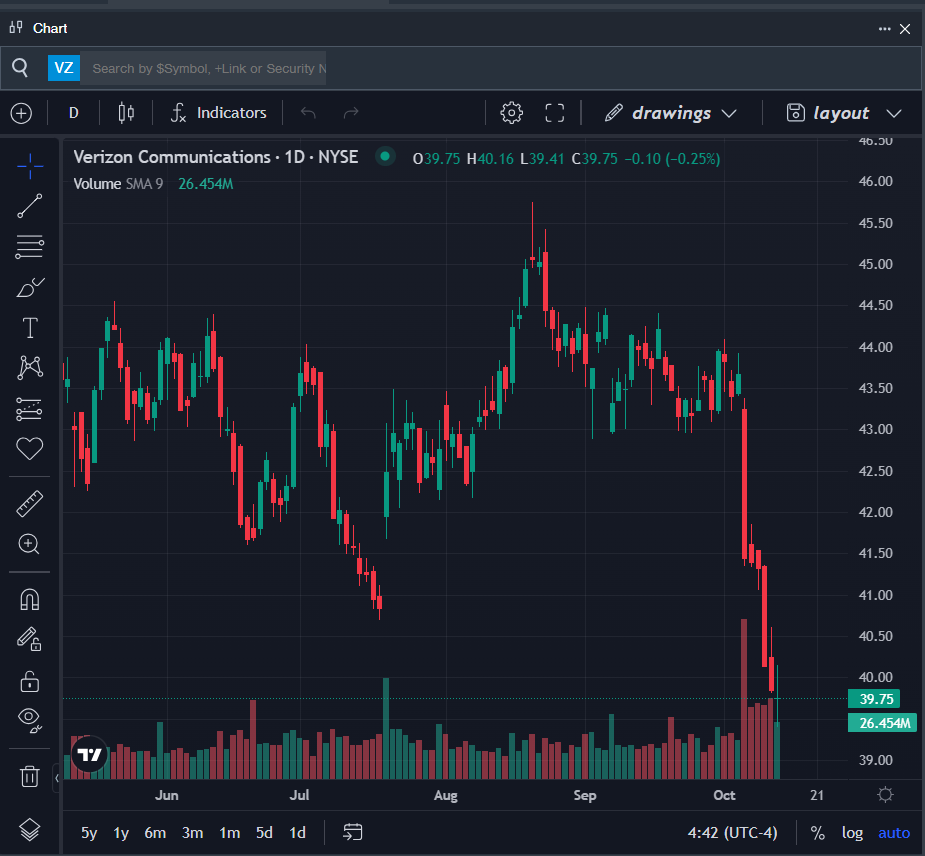Select the 6m time range
This screenshot has width=925, height=856.
(155, 832)
